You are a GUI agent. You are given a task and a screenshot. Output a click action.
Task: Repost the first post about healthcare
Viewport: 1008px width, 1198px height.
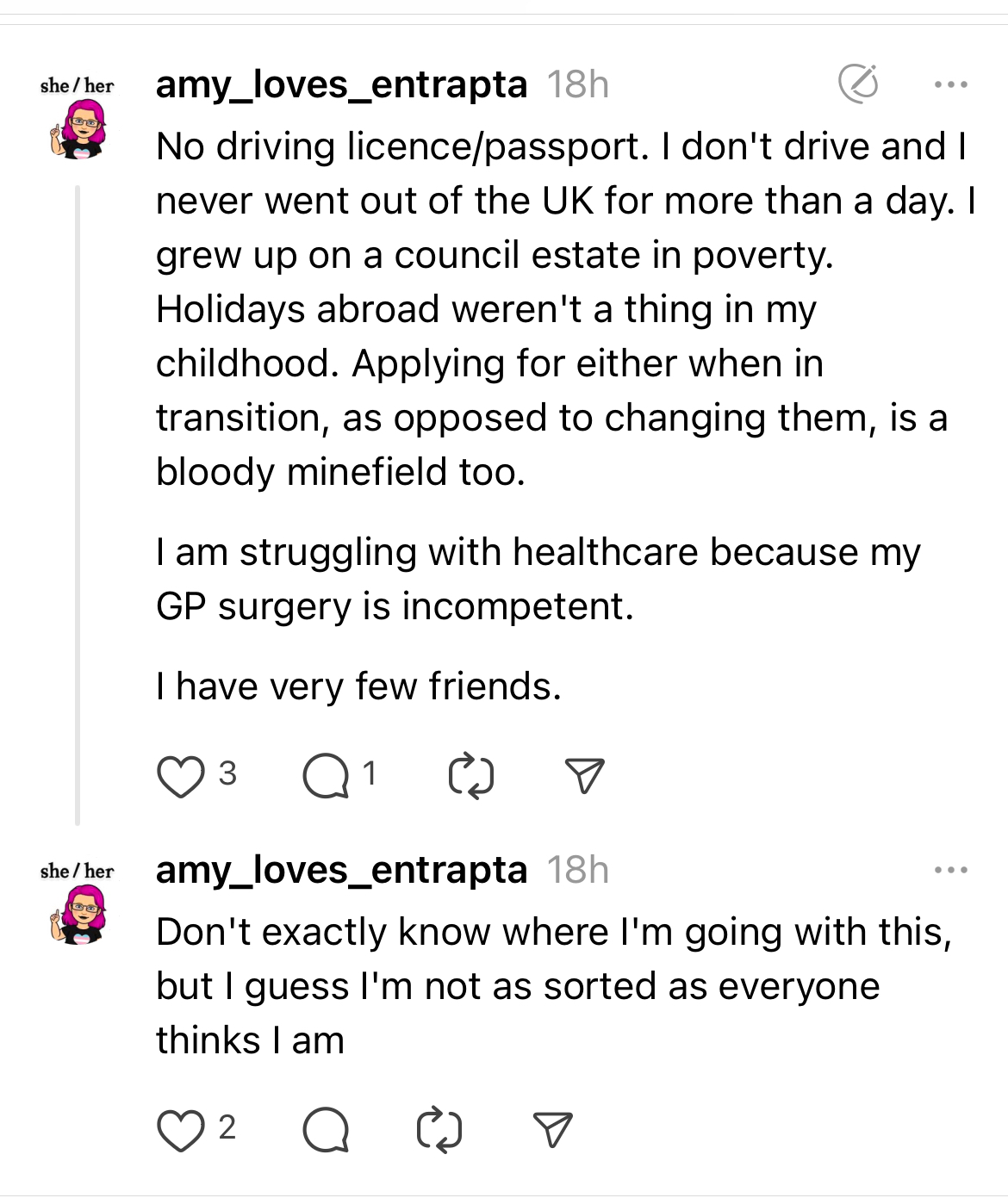(471, 776)
